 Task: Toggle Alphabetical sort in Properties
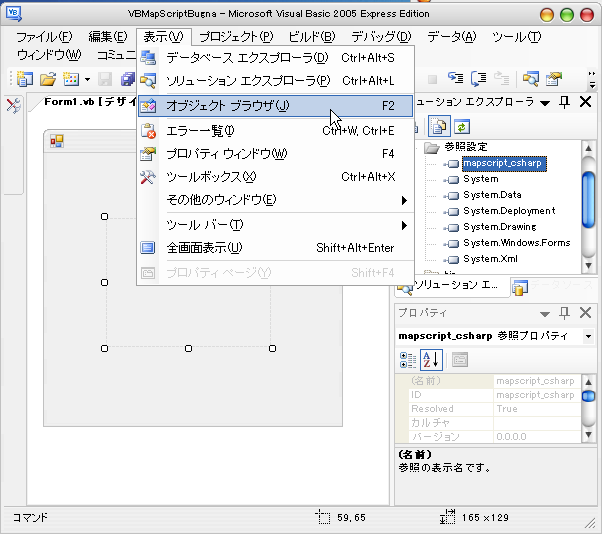[431, 360]
